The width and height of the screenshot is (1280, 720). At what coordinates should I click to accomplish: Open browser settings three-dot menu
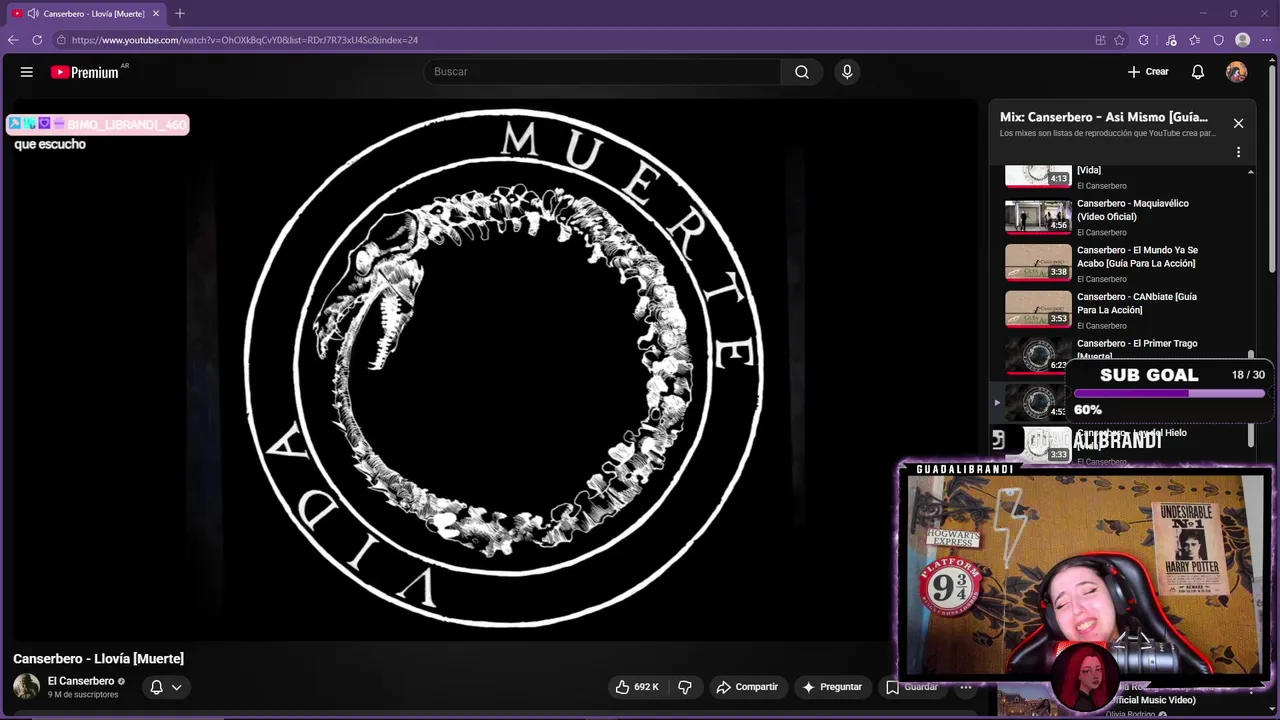pos(1266,40)
